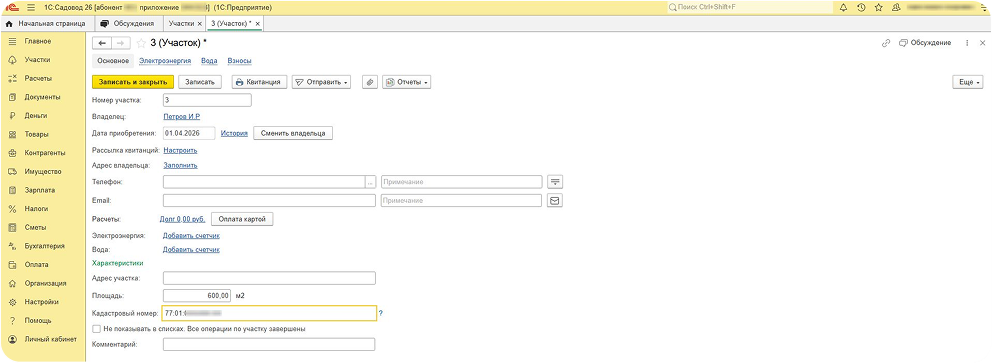This screenshot has width=992, height=363.
Task: Open favorites star in title bar
Action: point(878,8)
